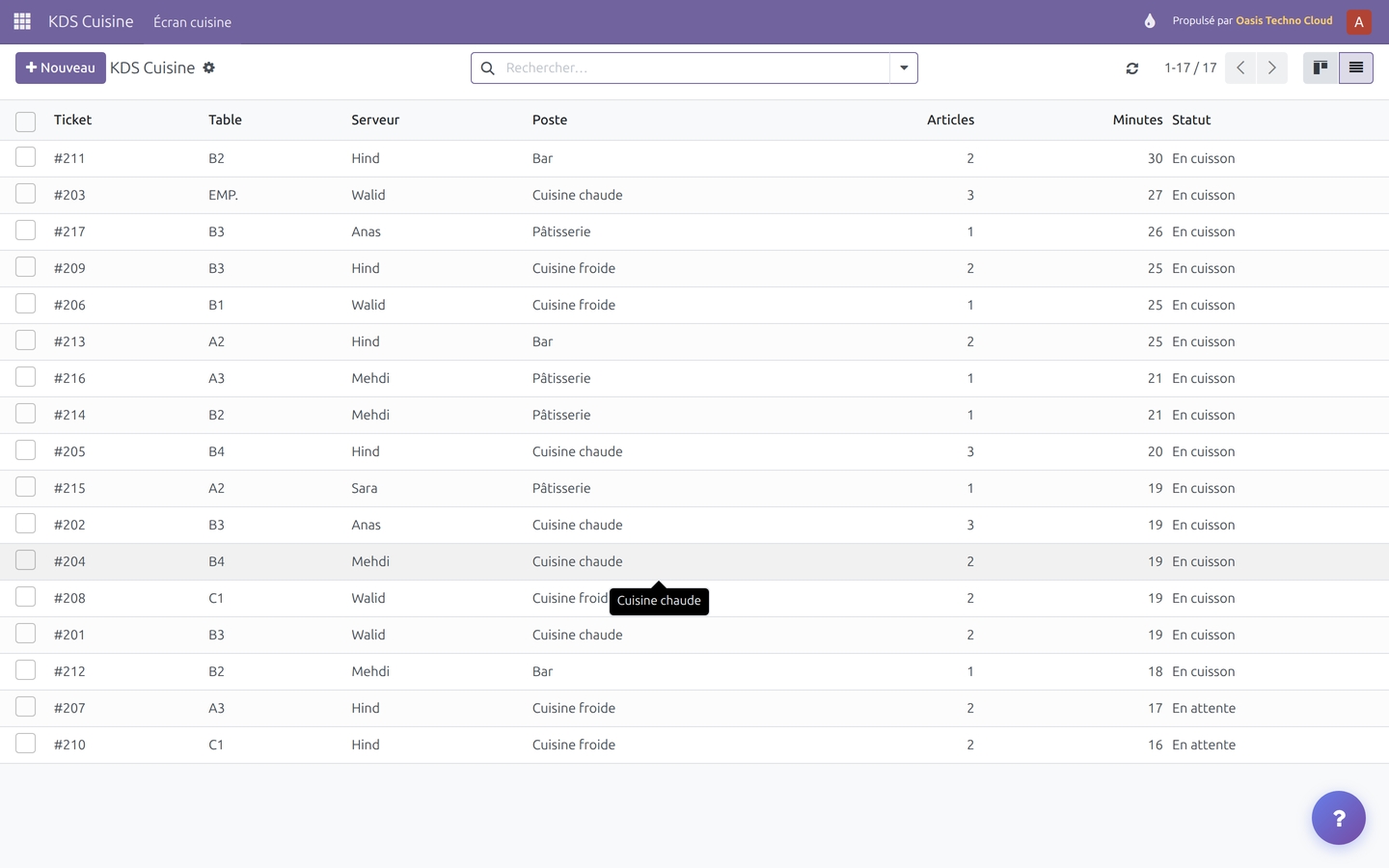Switch to kanban view

(1321, 68)
